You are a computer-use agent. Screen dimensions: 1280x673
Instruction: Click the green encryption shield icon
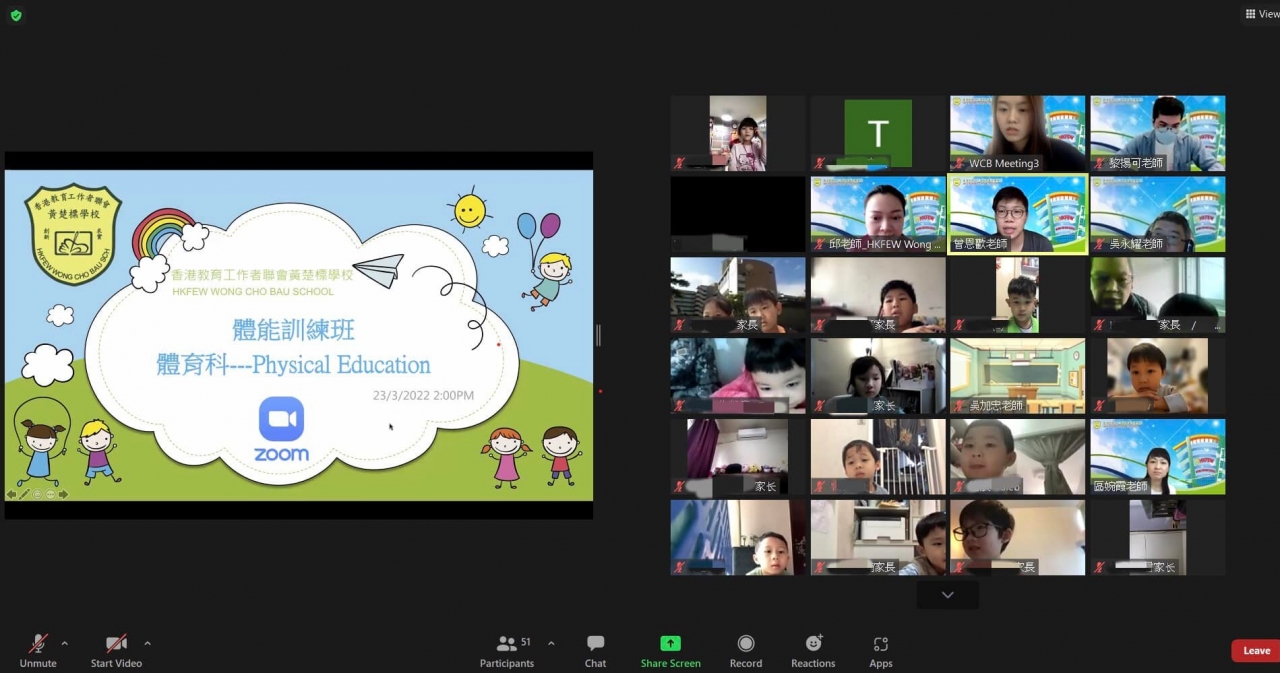click(15, 15)
